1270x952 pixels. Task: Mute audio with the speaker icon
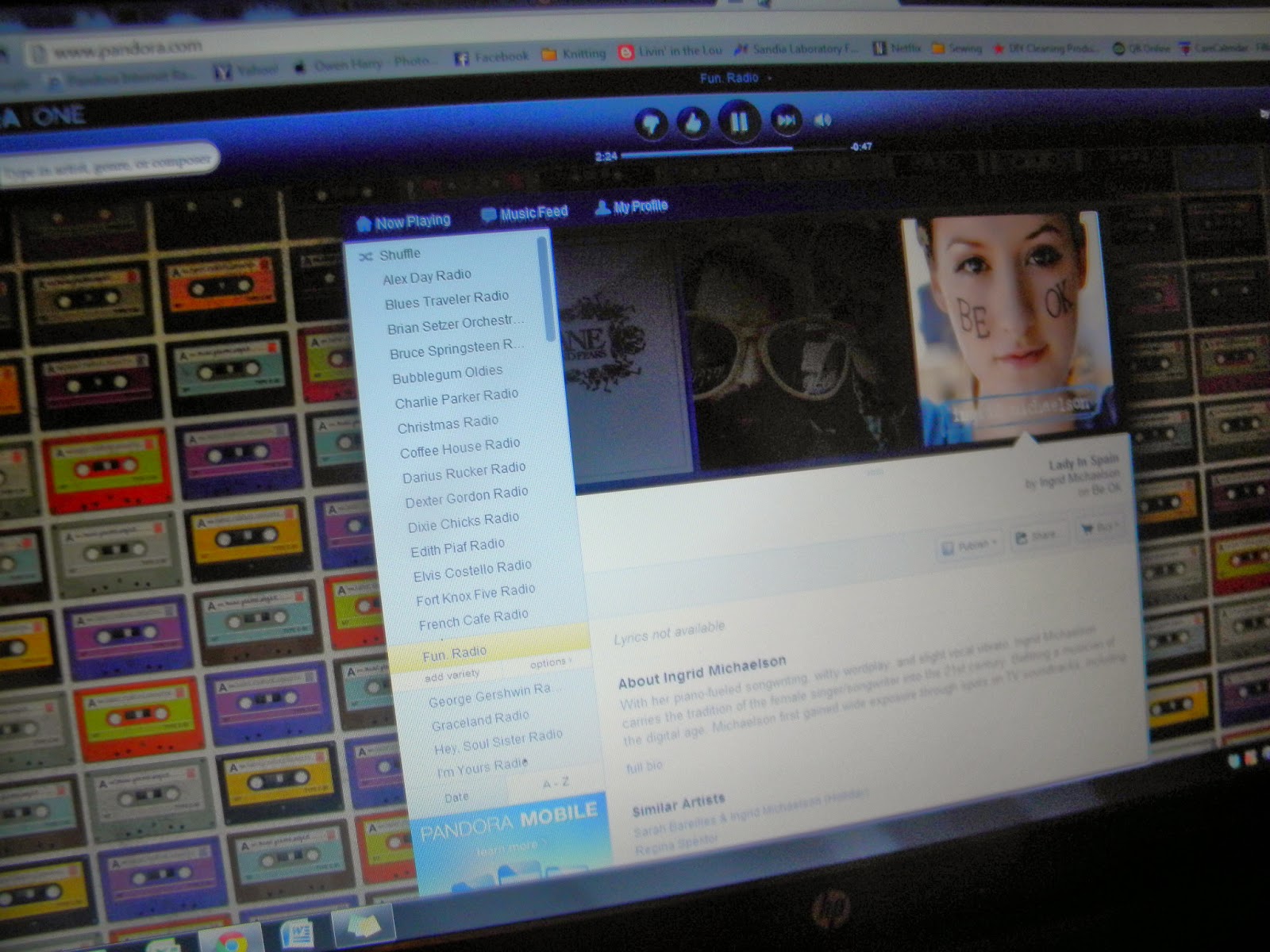coord(823,120)
